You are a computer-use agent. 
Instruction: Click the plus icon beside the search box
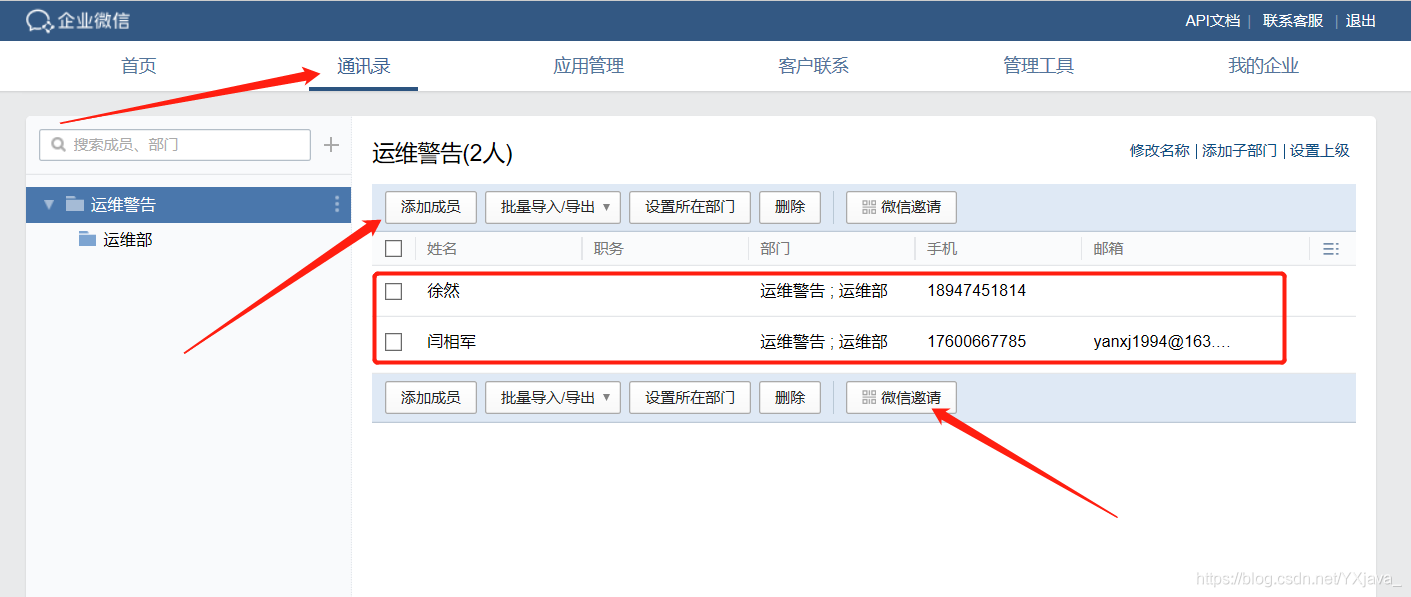point(332,145)
